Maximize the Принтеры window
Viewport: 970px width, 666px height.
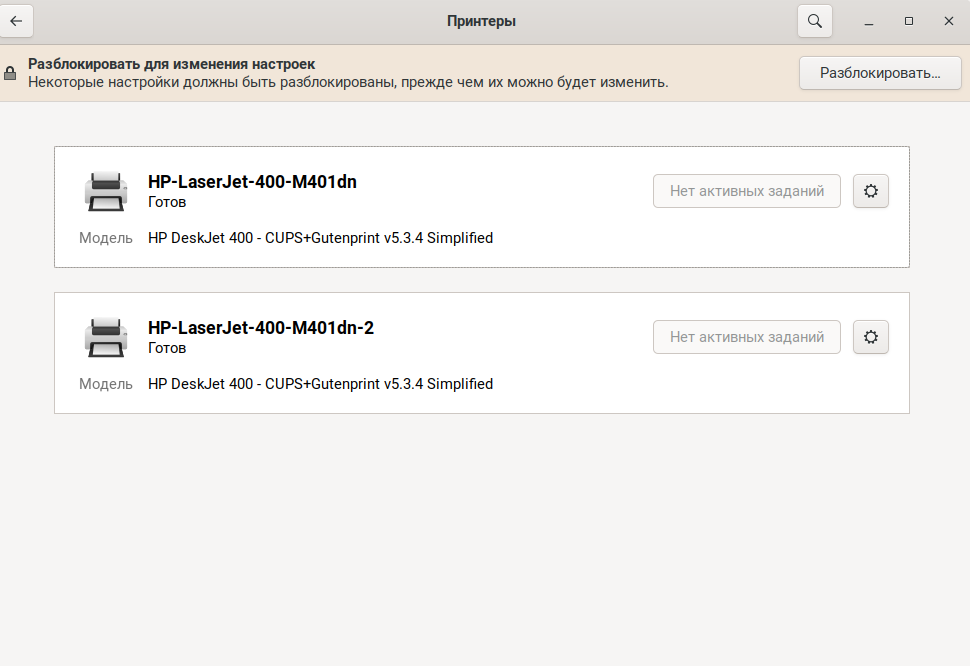[x=909, y=21]
